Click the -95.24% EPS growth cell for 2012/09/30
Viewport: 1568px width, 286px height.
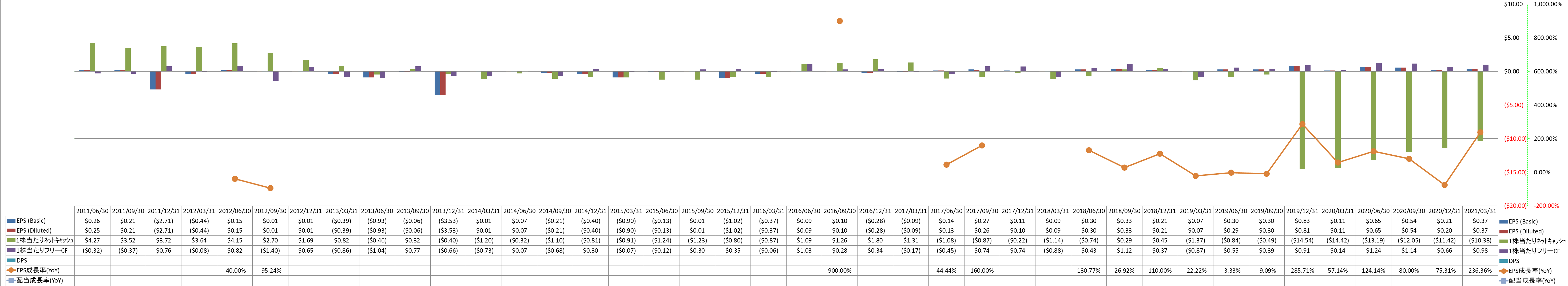(270, 270)
